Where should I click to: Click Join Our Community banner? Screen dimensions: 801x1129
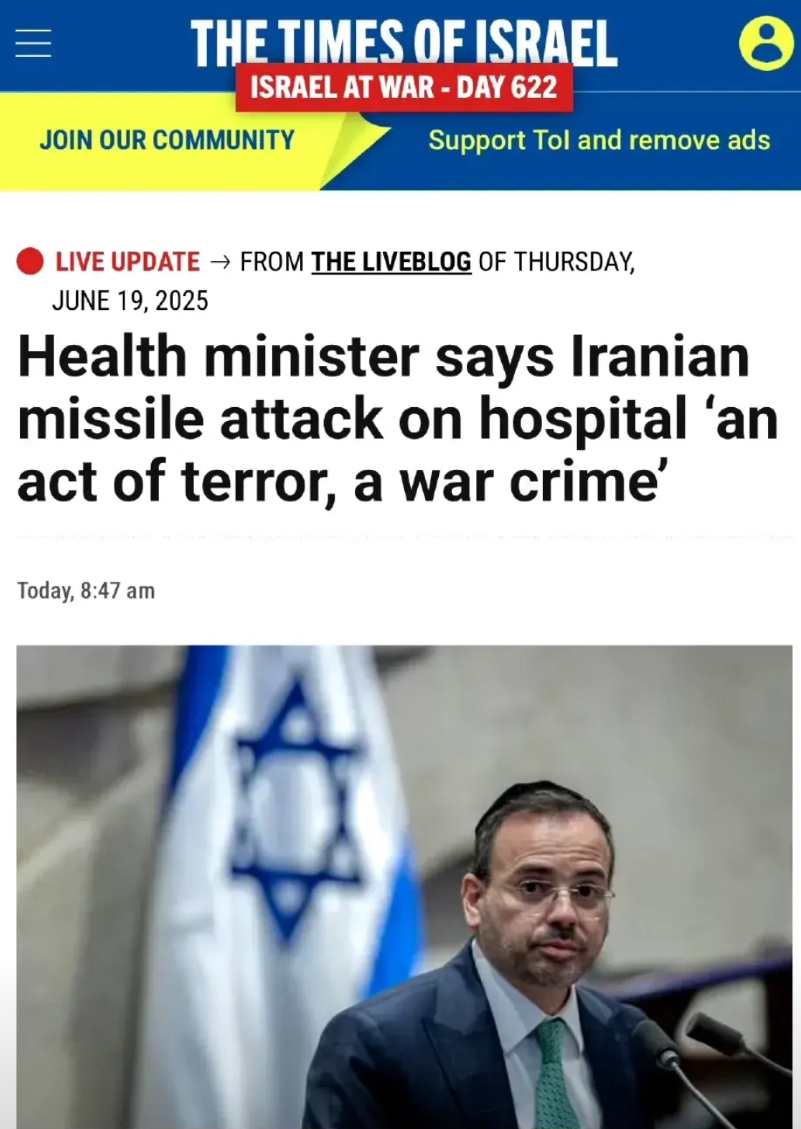(x=167, y=140)
